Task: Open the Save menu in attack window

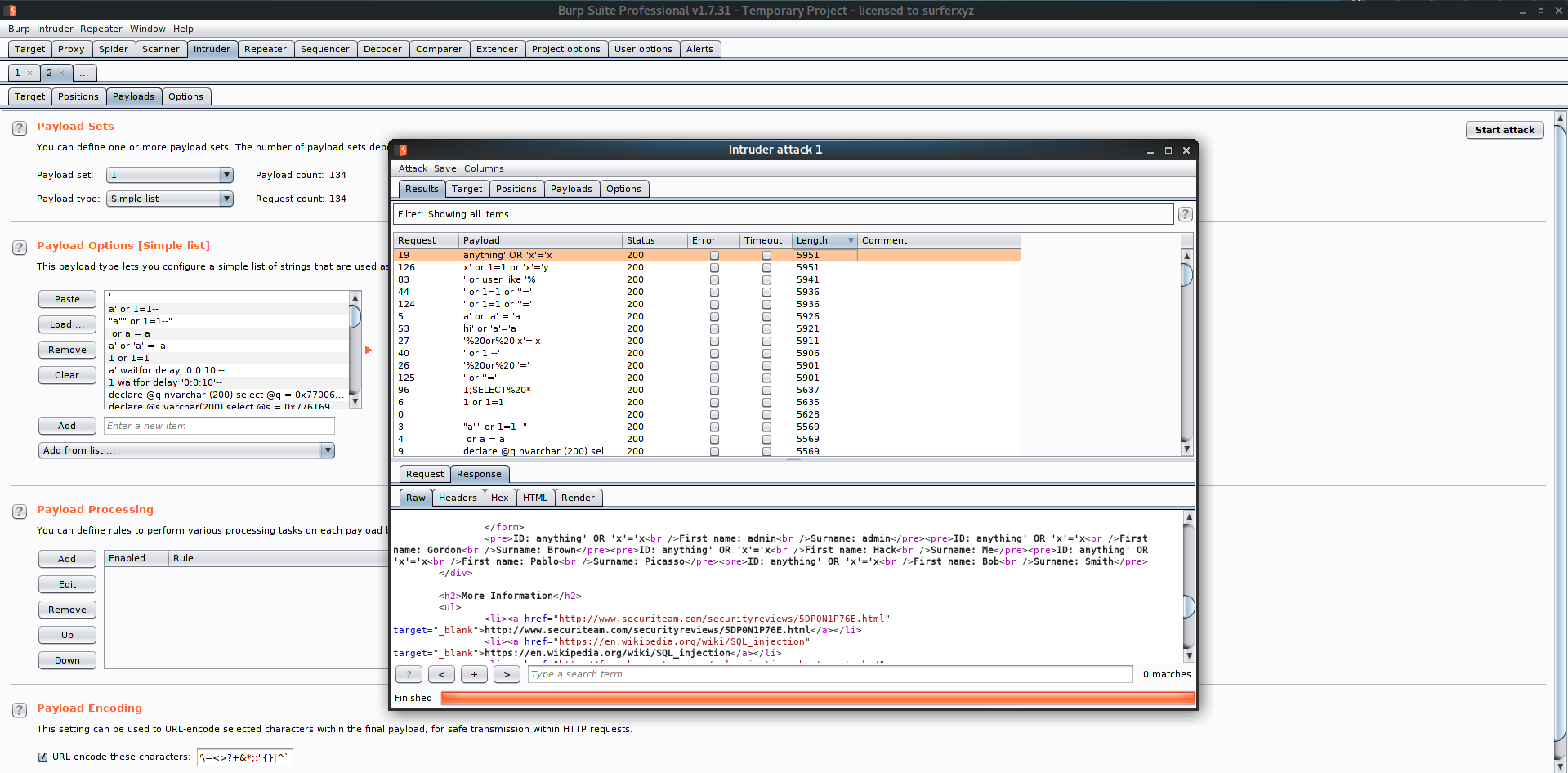Action: coord(445,168)
